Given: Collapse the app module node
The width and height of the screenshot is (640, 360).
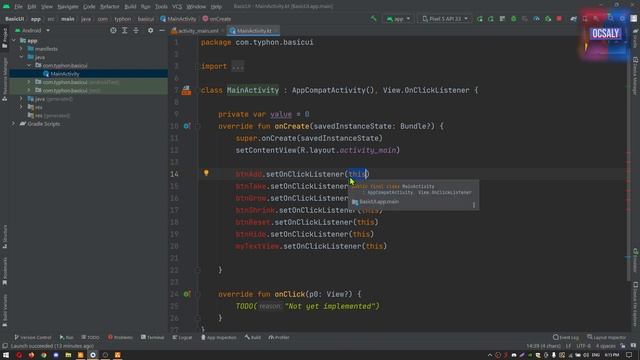Looking at the screenshot, I should pyautogui.click(x=14, y=40).
